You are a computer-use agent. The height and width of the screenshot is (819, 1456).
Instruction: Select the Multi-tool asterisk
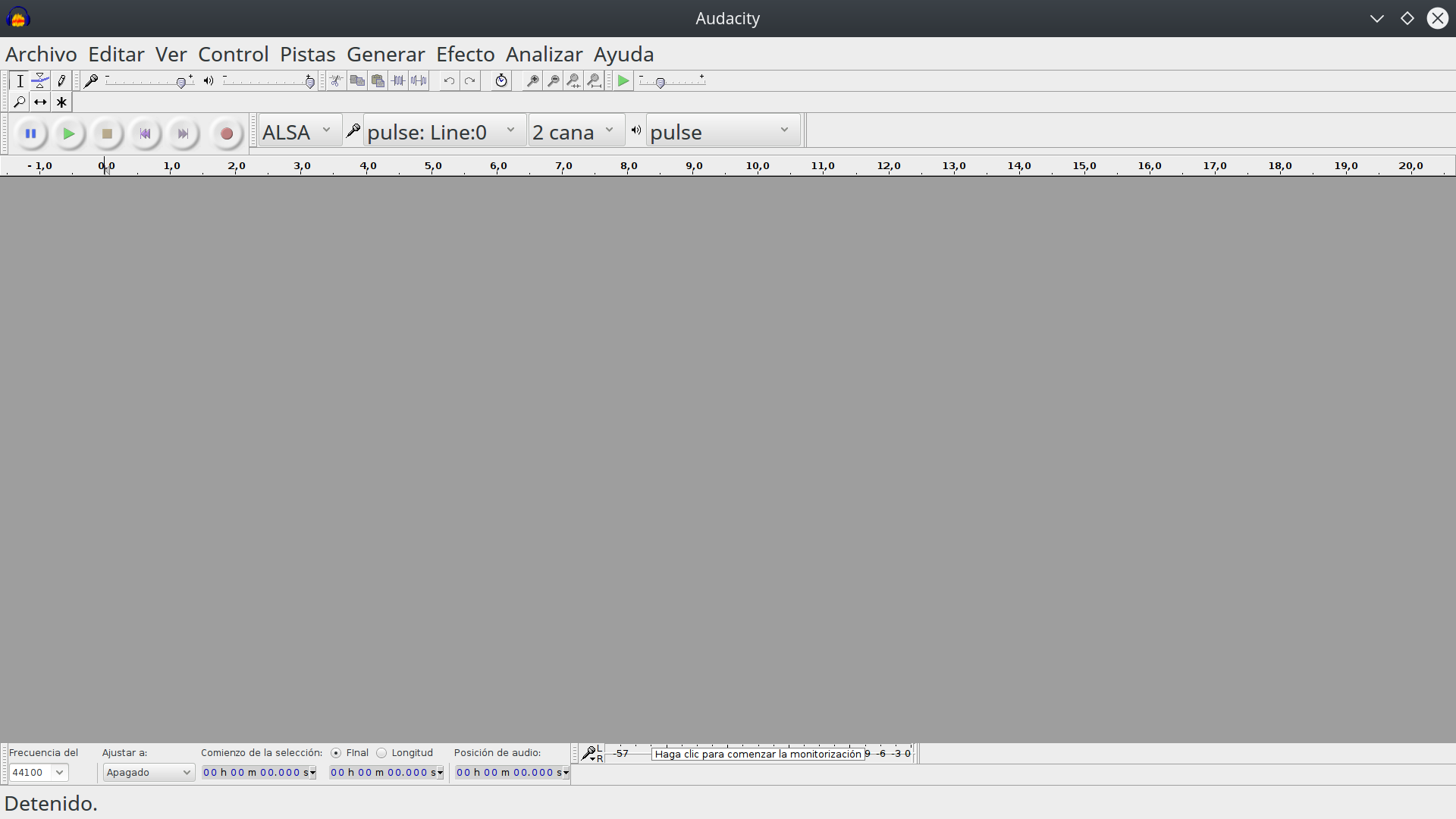point(61,102)
